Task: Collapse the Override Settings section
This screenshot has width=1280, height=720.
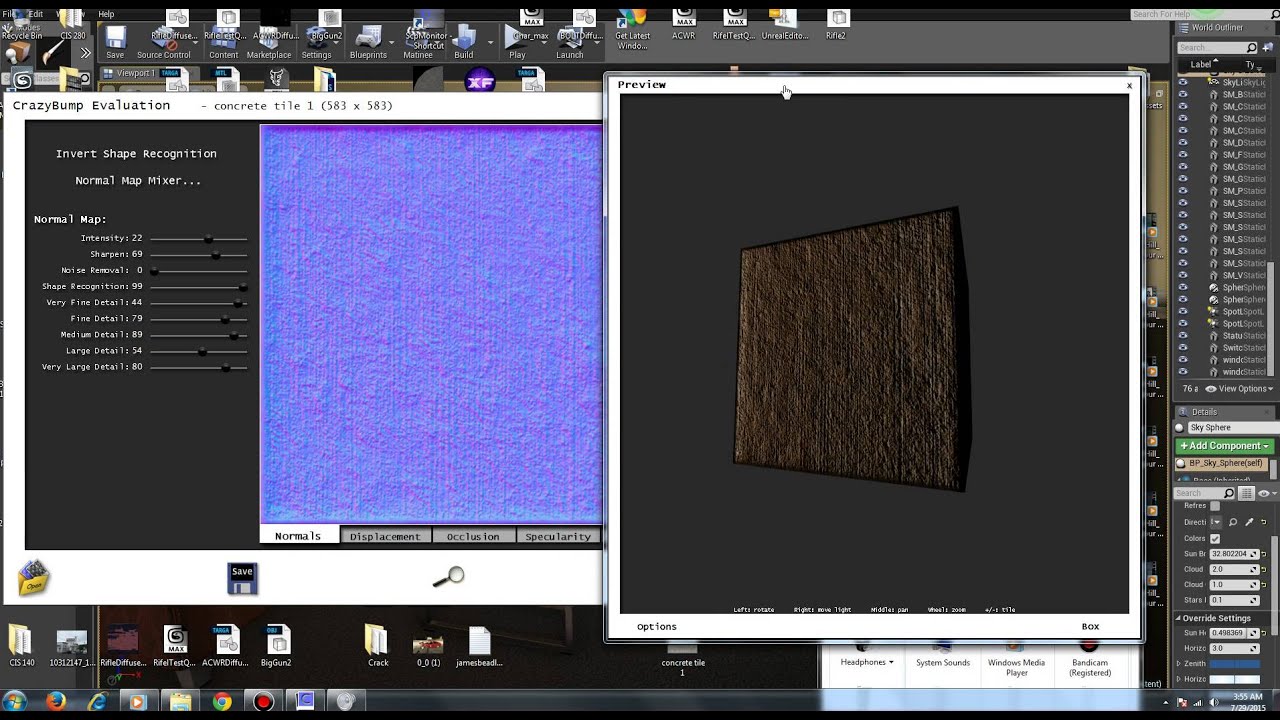Action: coord(1179,618)
